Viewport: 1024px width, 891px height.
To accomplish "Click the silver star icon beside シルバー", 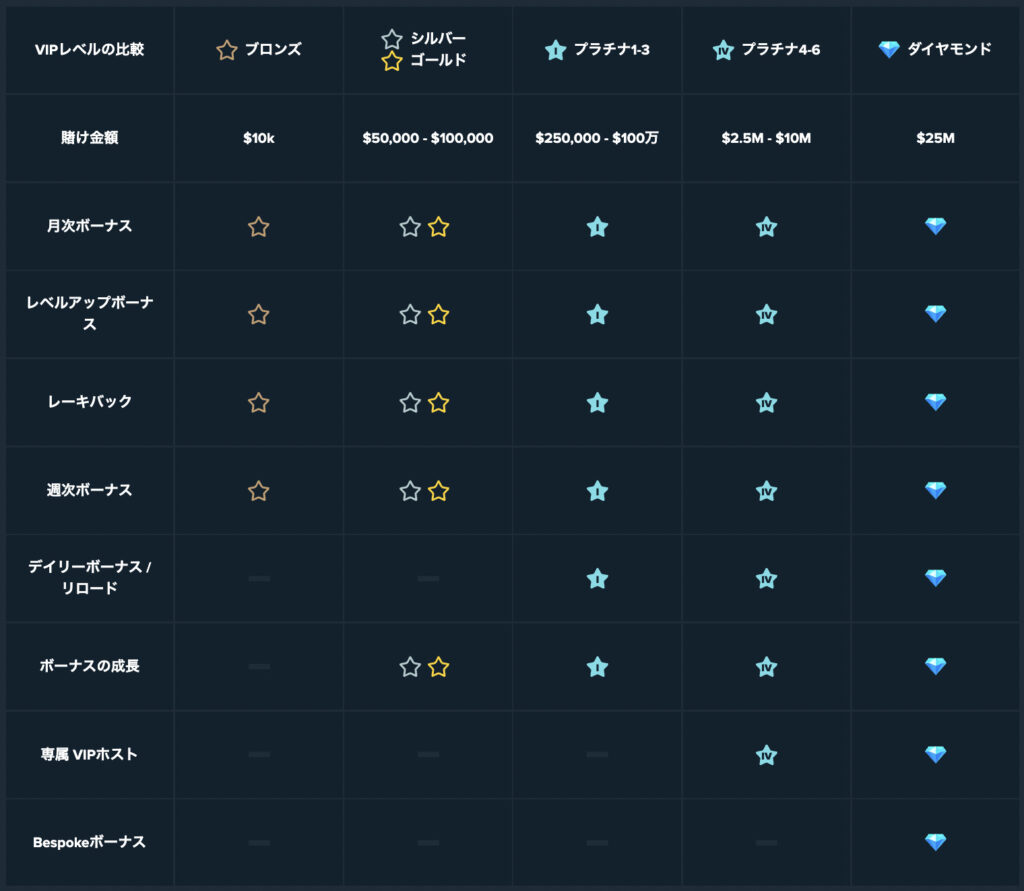I will tap(390, 36).
